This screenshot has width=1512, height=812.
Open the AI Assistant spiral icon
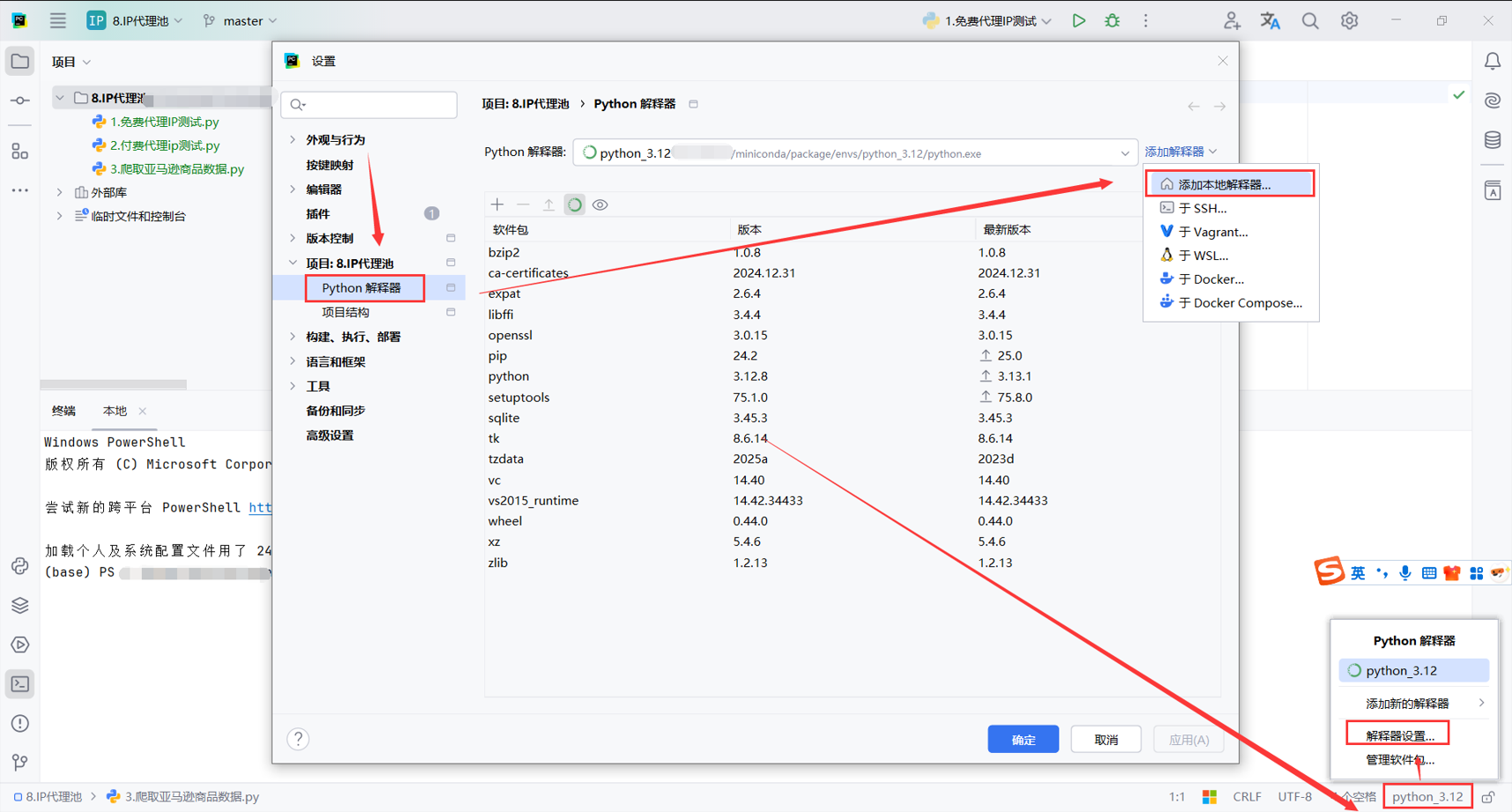(1492, 101)
